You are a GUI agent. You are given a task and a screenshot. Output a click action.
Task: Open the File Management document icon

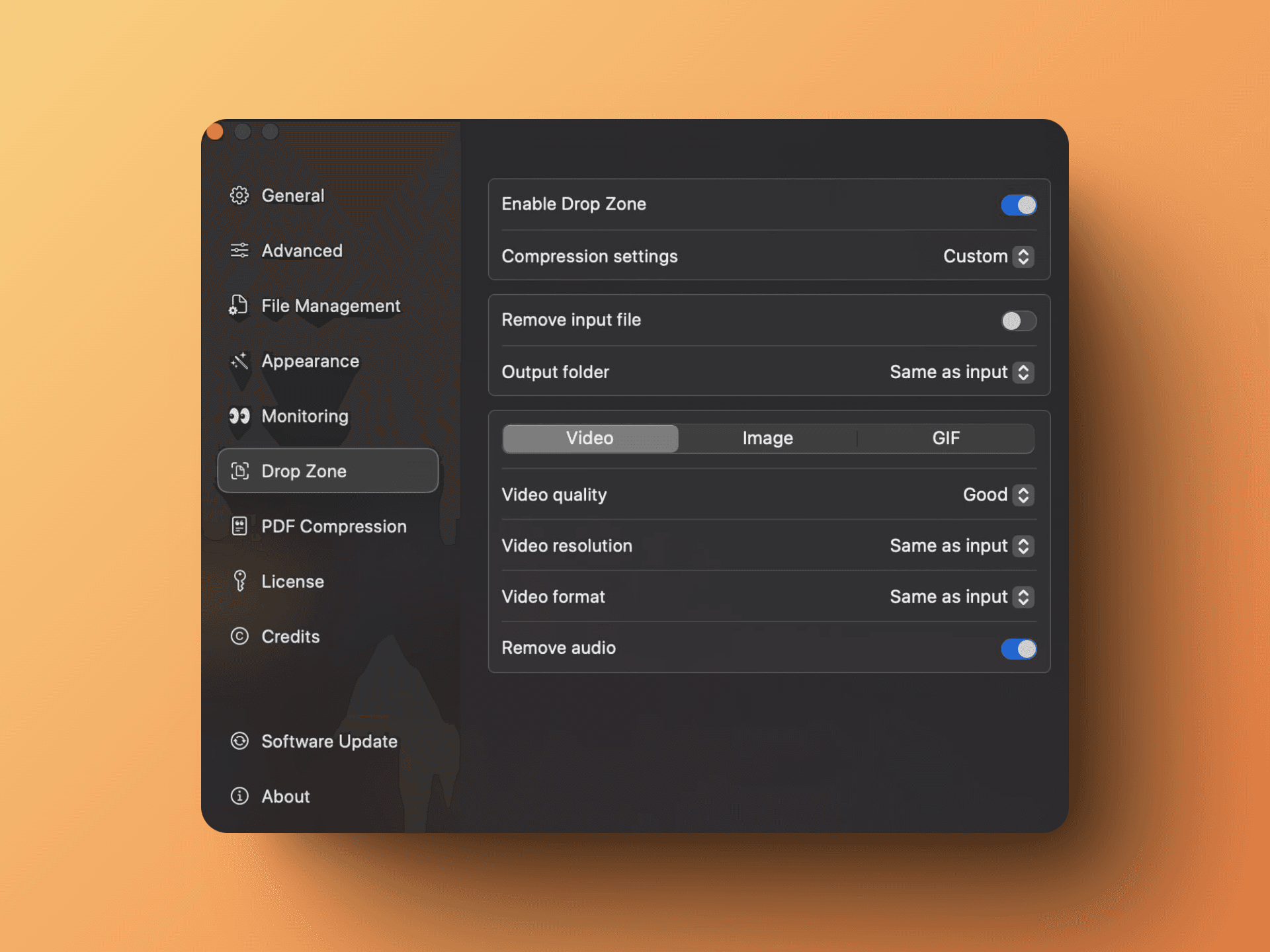[x=239, y=305]
